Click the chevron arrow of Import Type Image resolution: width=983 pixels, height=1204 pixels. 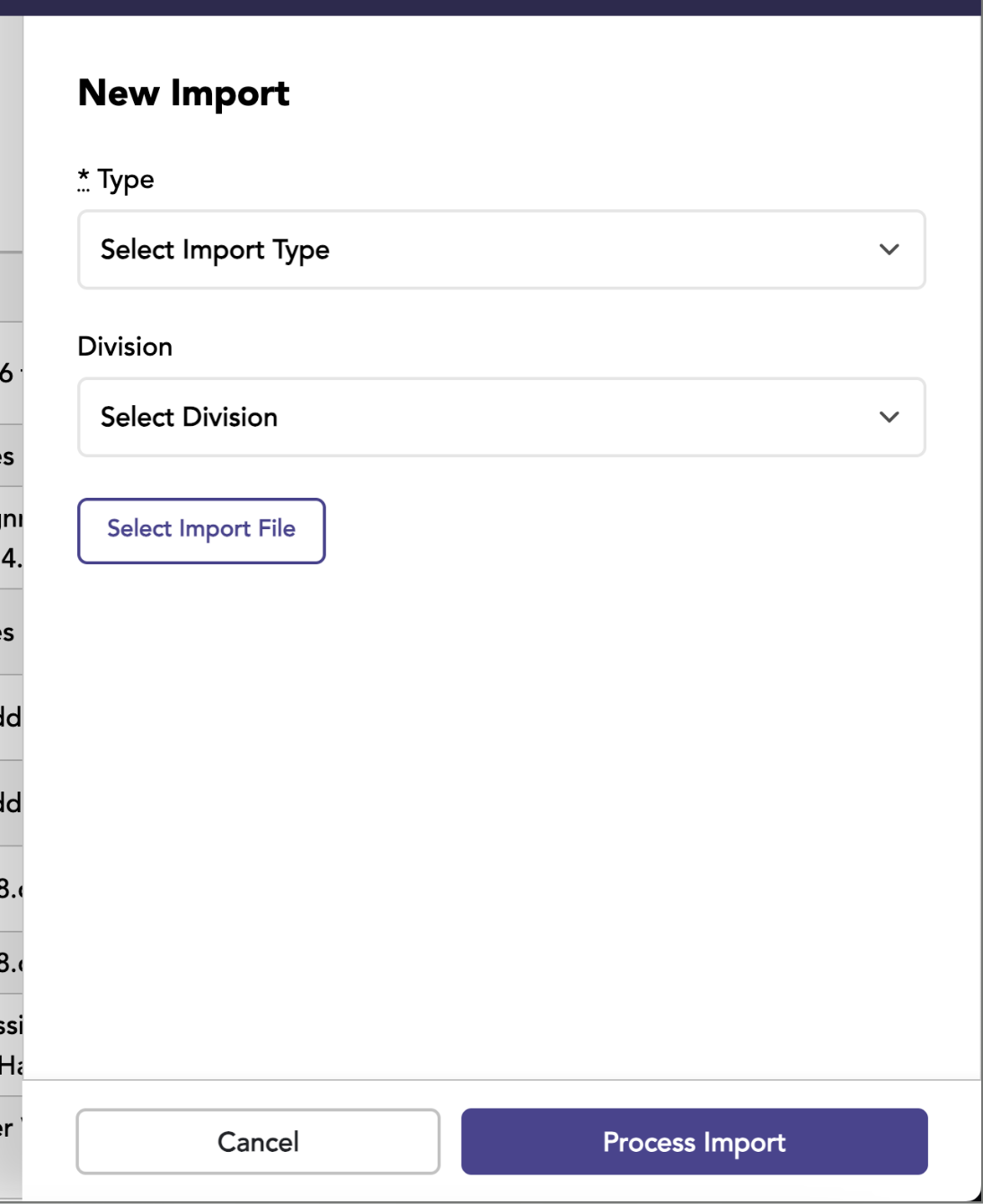pyautogui.click(x=889, y=250)
